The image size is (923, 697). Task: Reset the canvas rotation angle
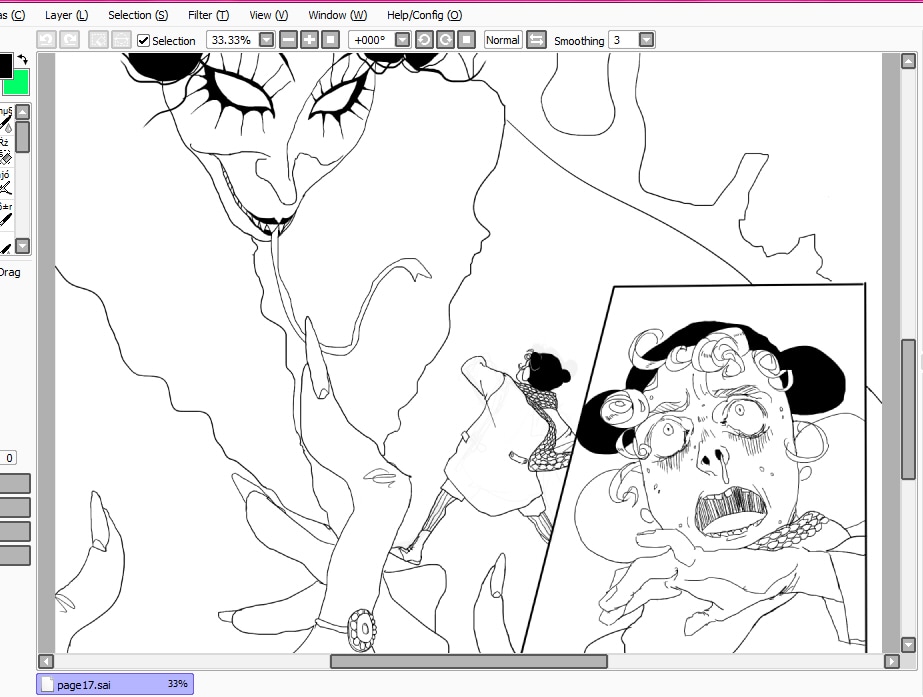(466, 40)
